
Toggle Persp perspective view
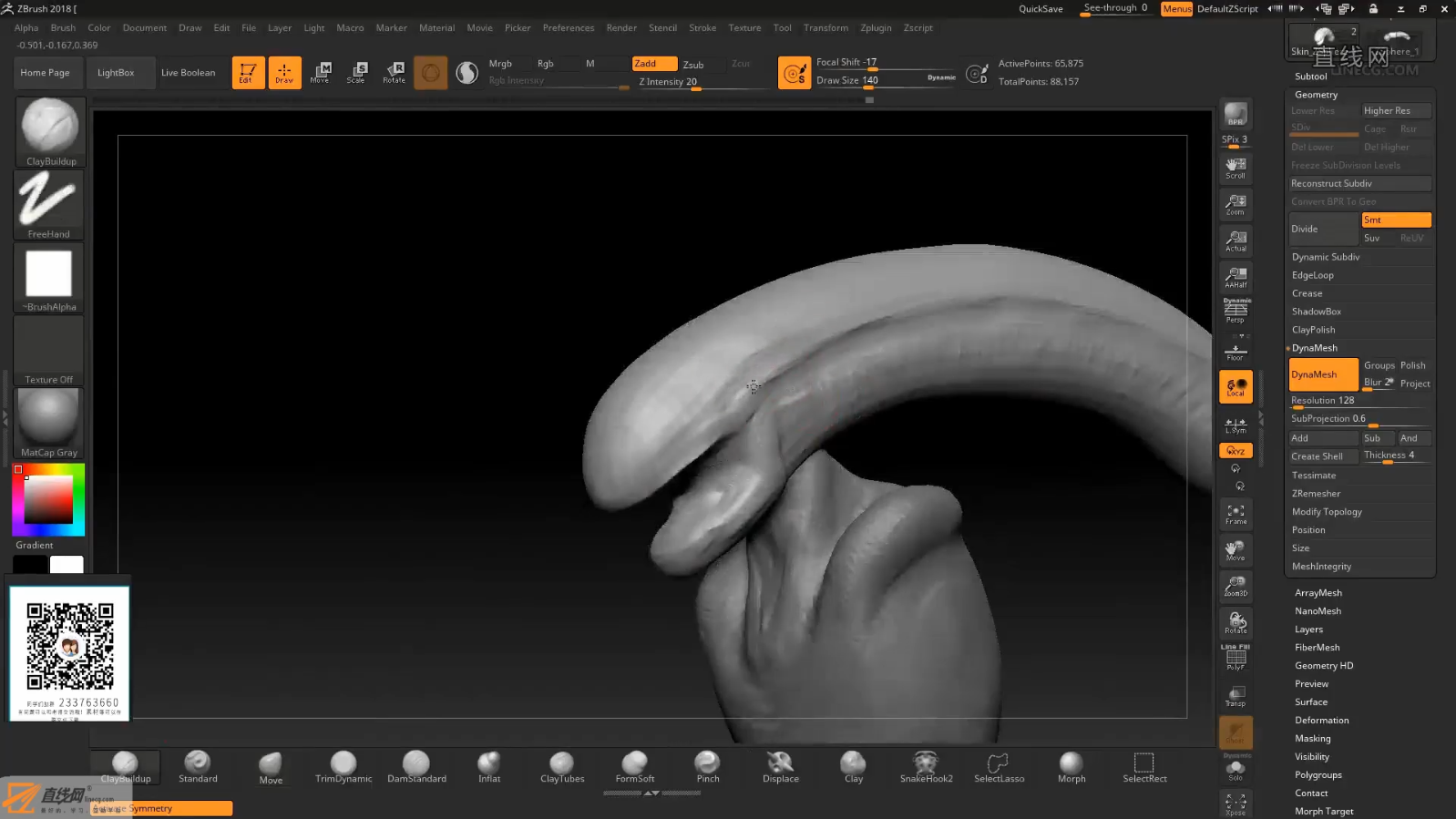tap(1236, 312)
